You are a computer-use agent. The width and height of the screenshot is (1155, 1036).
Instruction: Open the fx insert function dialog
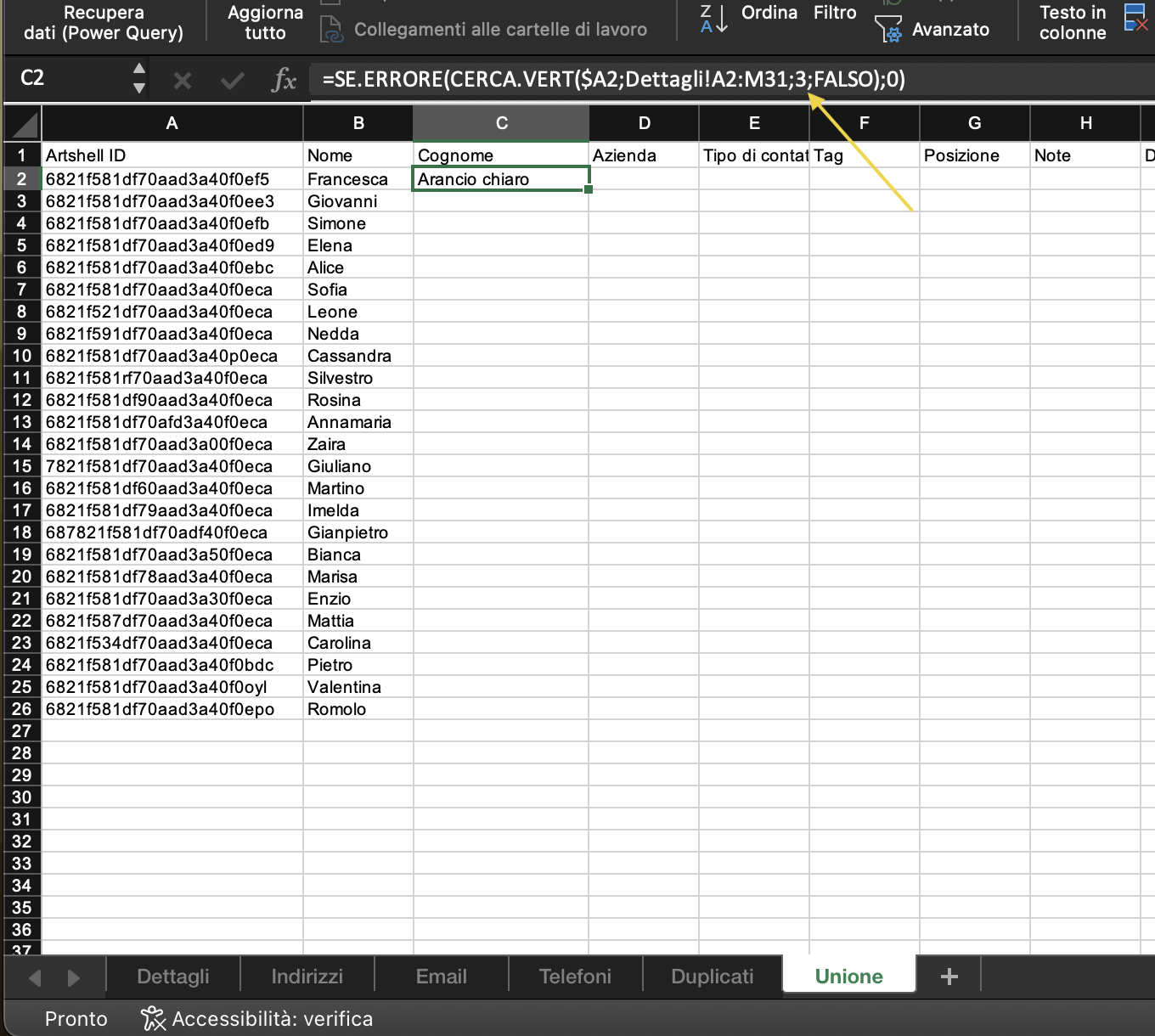pos(284,81)
